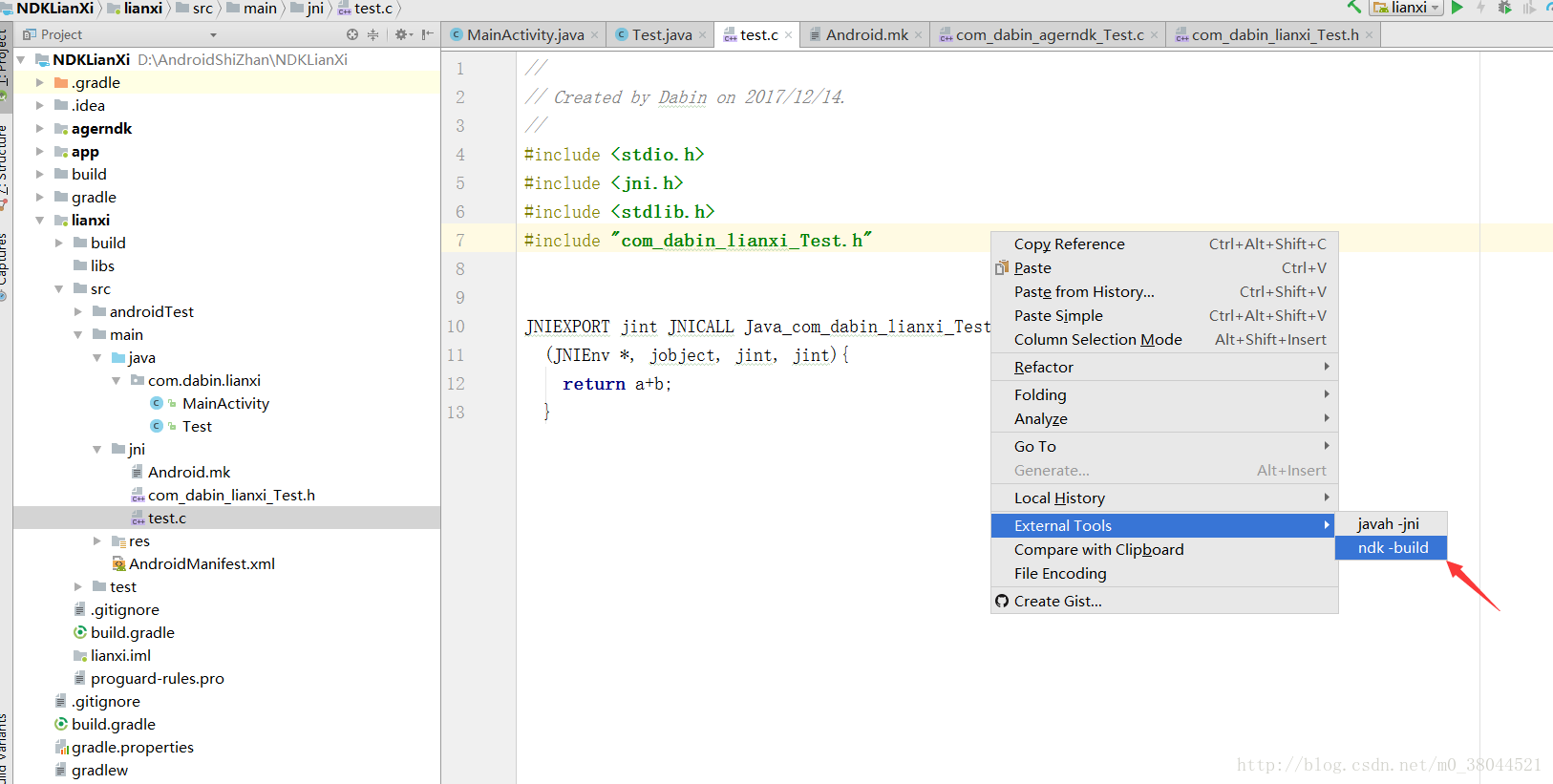Open the Refactor submenu
Screen dimensions: 1553x784
[1164, 367]
